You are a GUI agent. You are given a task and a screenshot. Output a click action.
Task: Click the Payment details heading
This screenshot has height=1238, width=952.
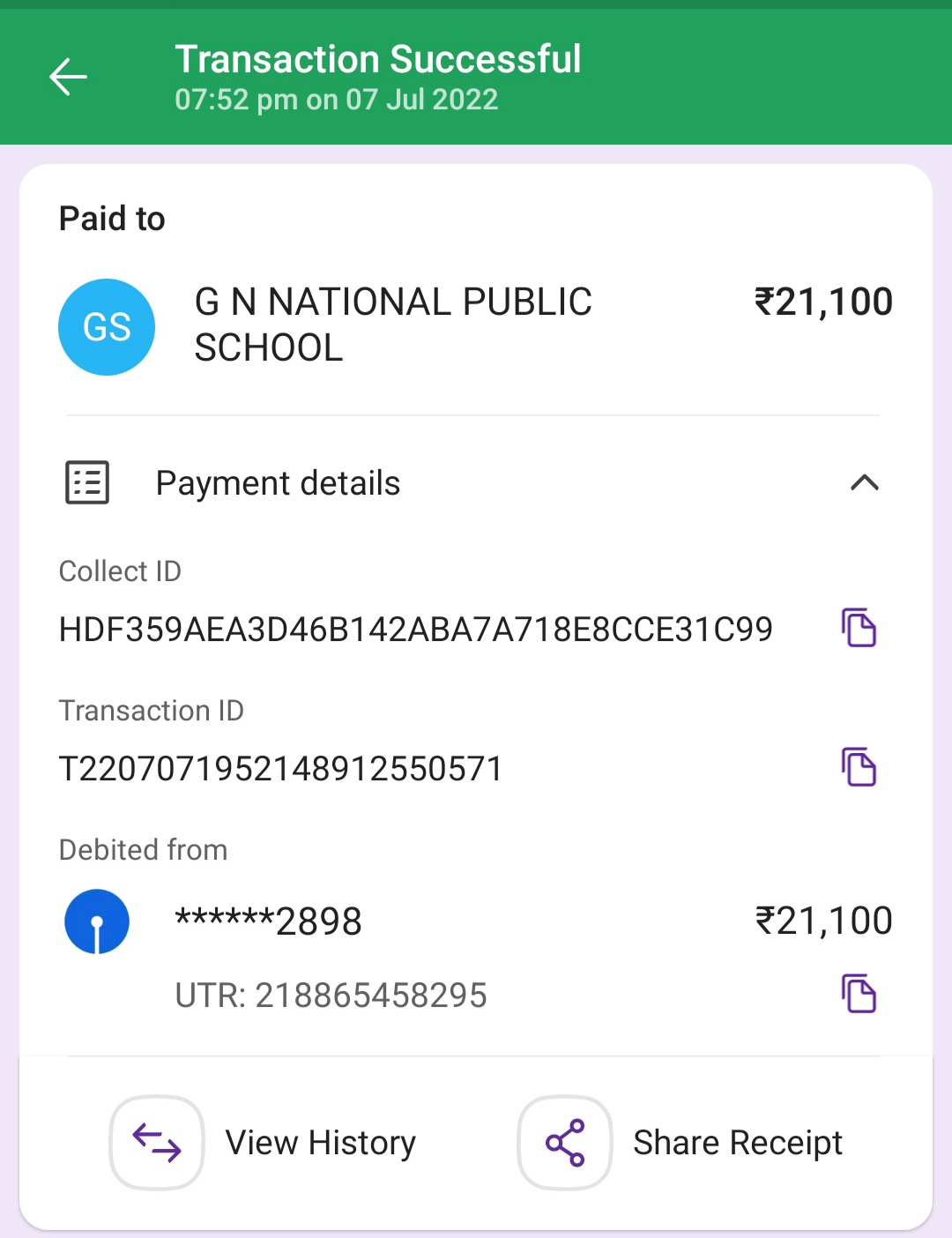tap(278, 483)
